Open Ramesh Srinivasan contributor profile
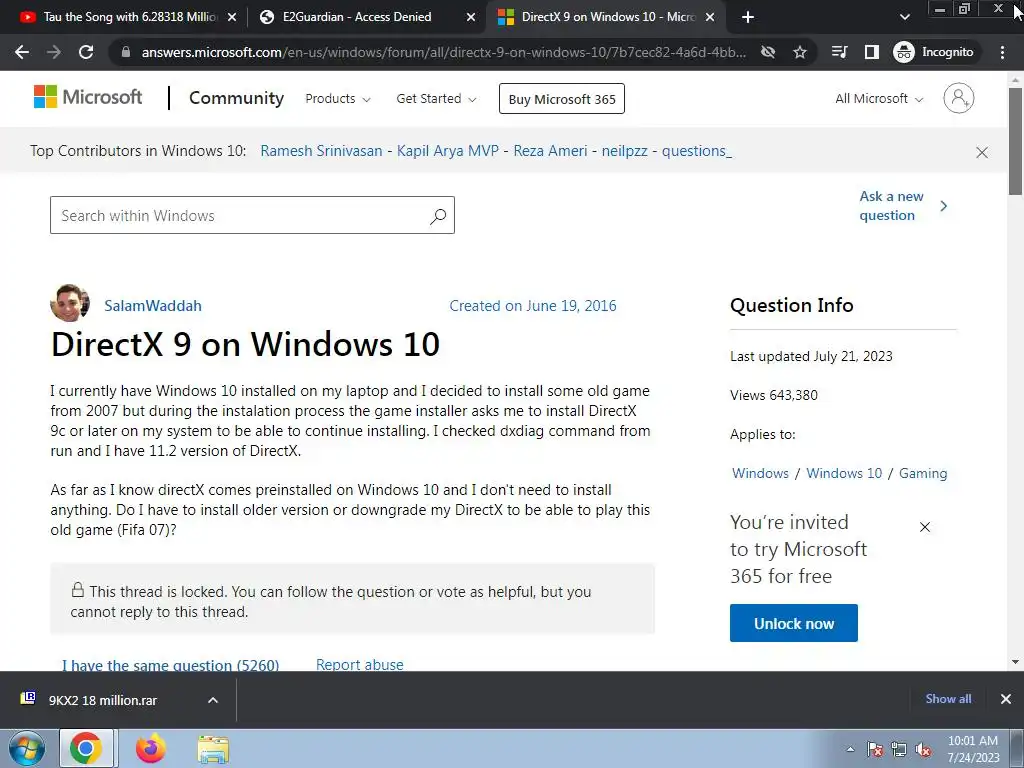1024x768 pixels. (321, 151)
